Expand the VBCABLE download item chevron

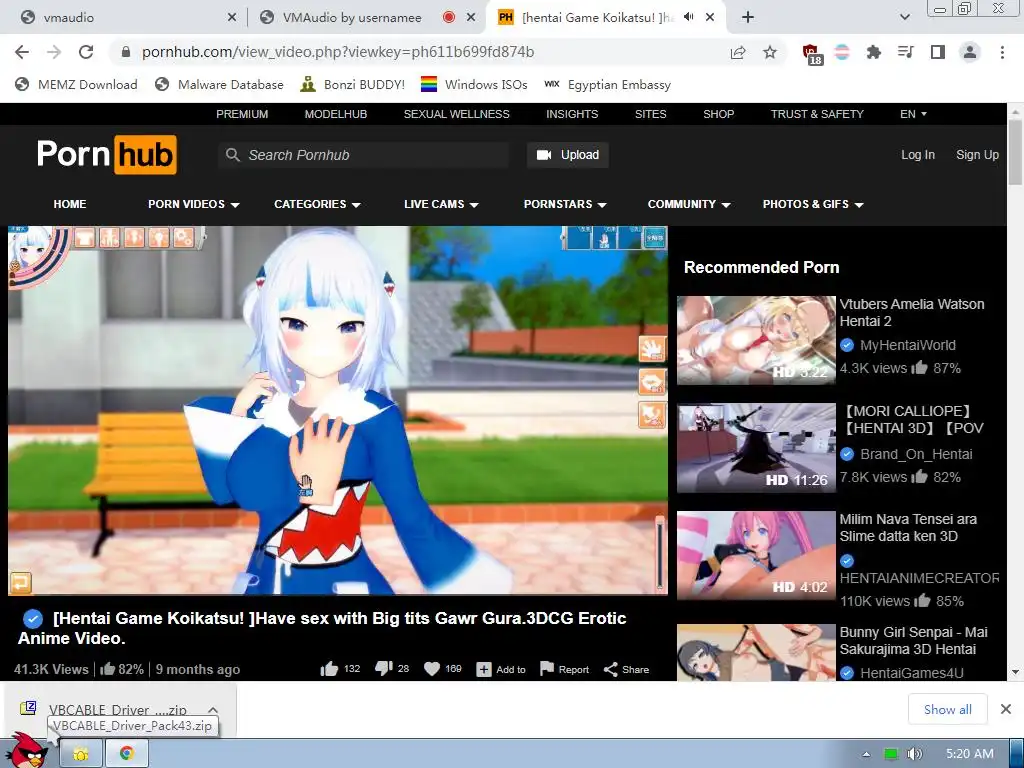point(213,710)
